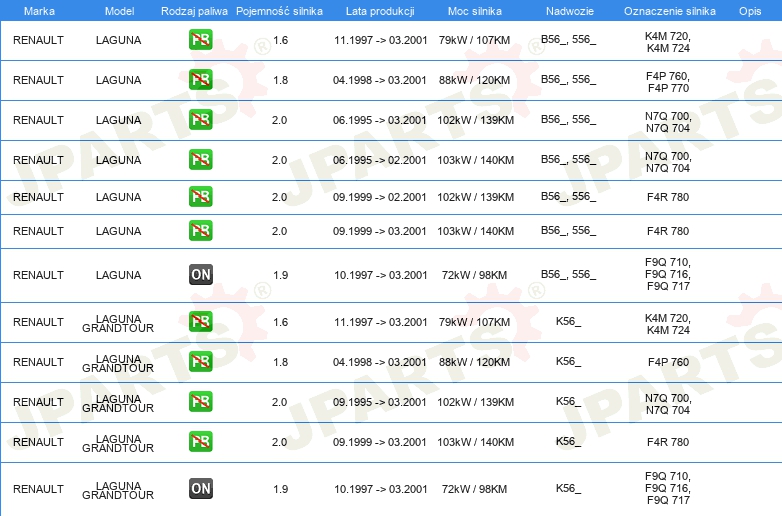The height and width of the screenshot is (516, 782).
Task: Select engine code F4P 760, F4P 770
Action: point(668,82)
